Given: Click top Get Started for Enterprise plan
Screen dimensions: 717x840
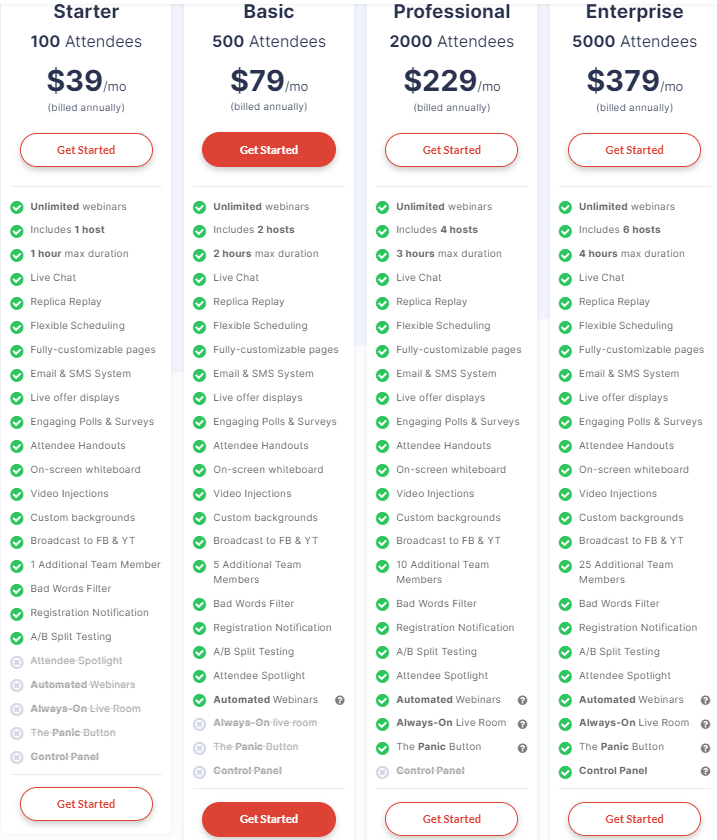Looking at the screenshot, I should 634,150.
